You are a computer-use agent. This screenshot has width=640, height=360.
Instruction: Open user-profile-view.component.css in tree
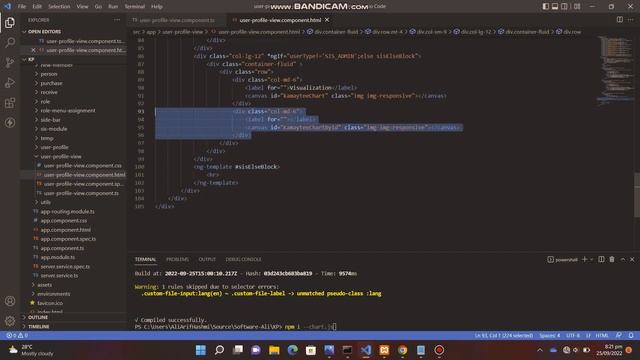pos(83,165)
